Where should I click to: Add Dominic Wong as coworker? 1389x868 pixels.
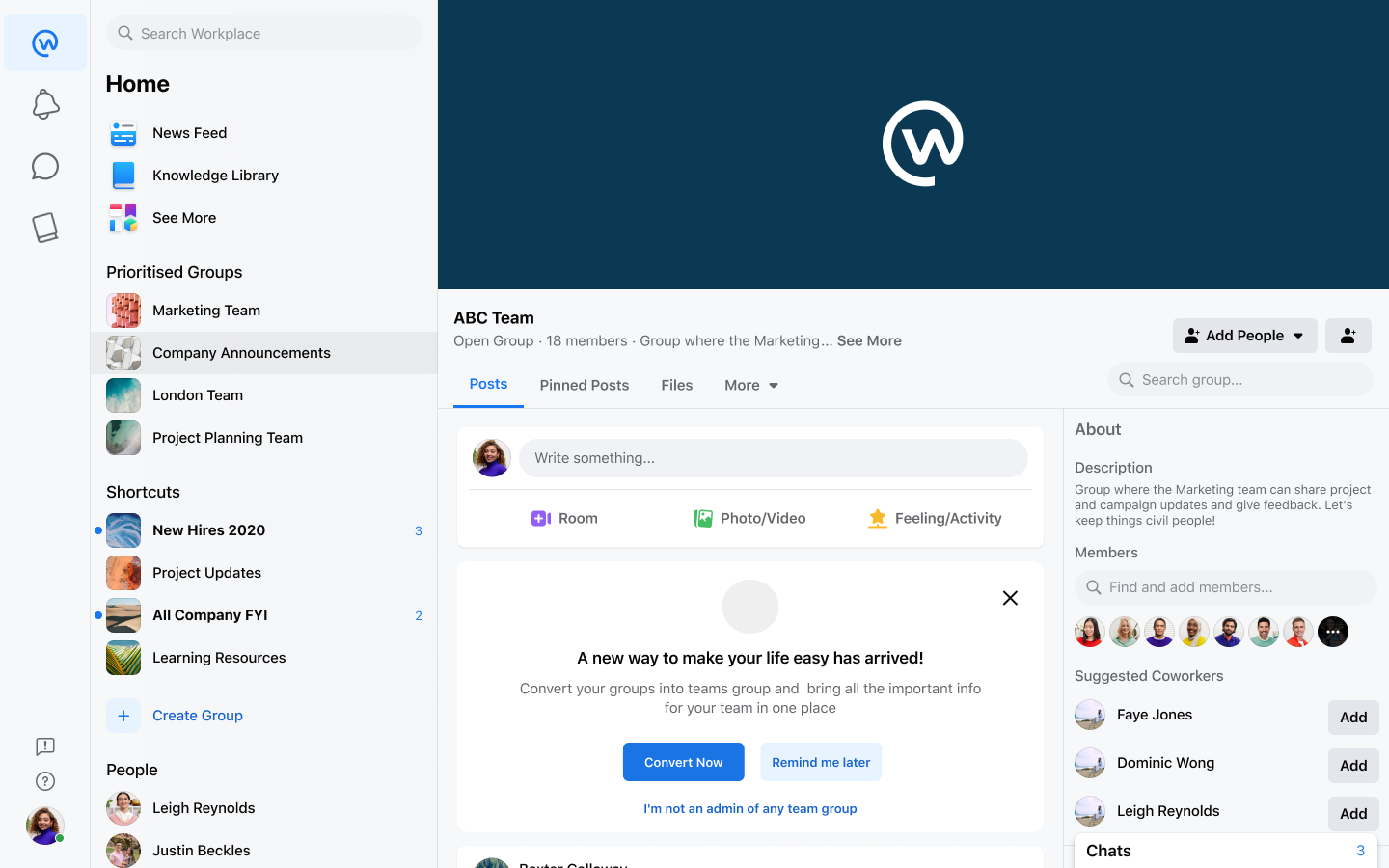(1353, 766)
